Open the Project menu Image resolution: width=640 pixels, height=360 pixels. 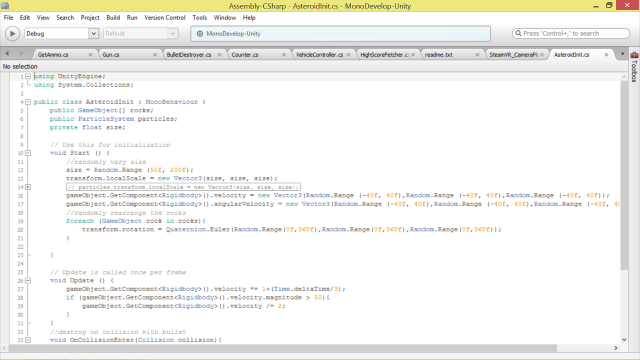90,18
